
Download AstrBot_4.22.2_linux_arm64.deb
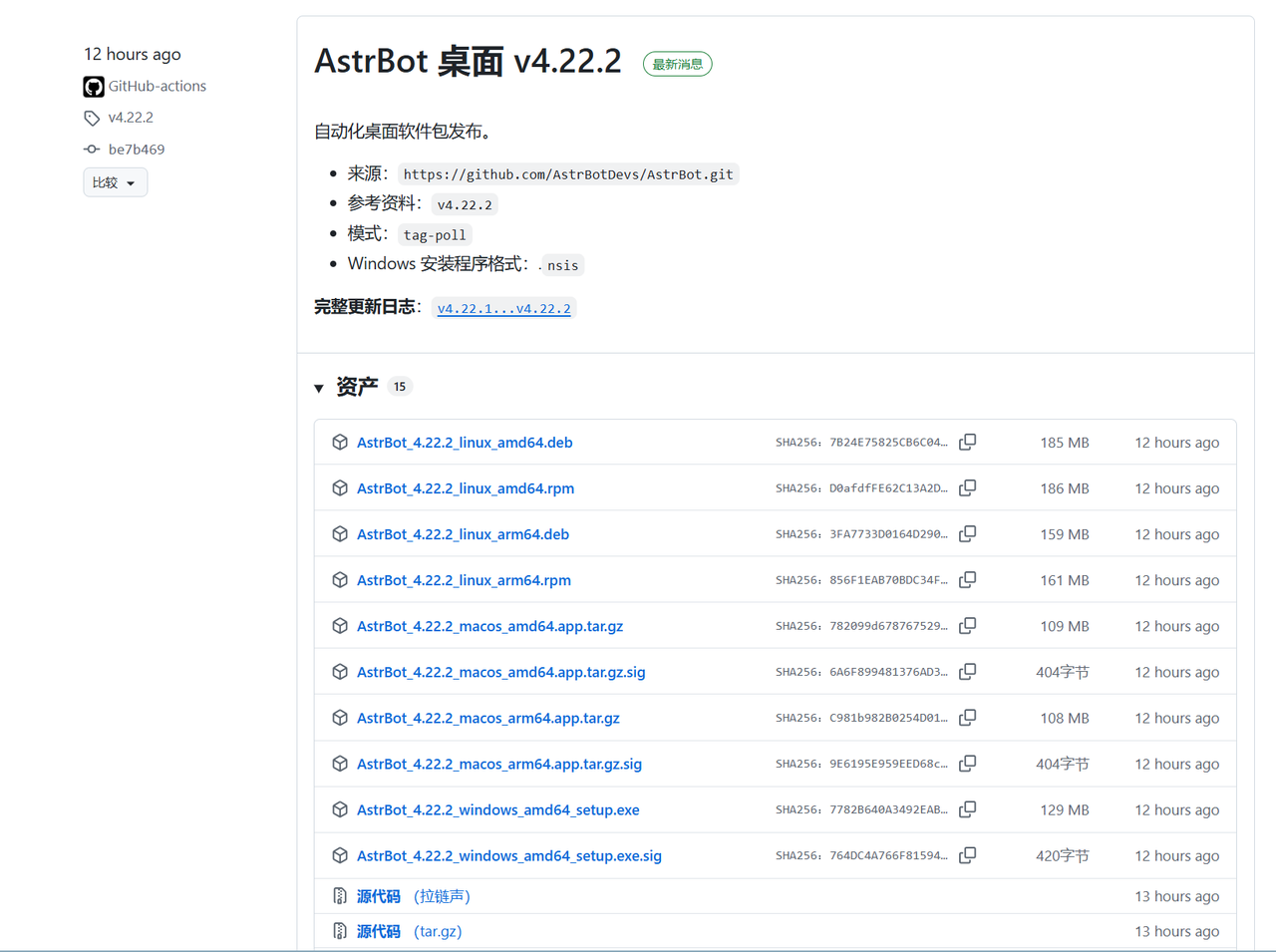click(463, 534)
